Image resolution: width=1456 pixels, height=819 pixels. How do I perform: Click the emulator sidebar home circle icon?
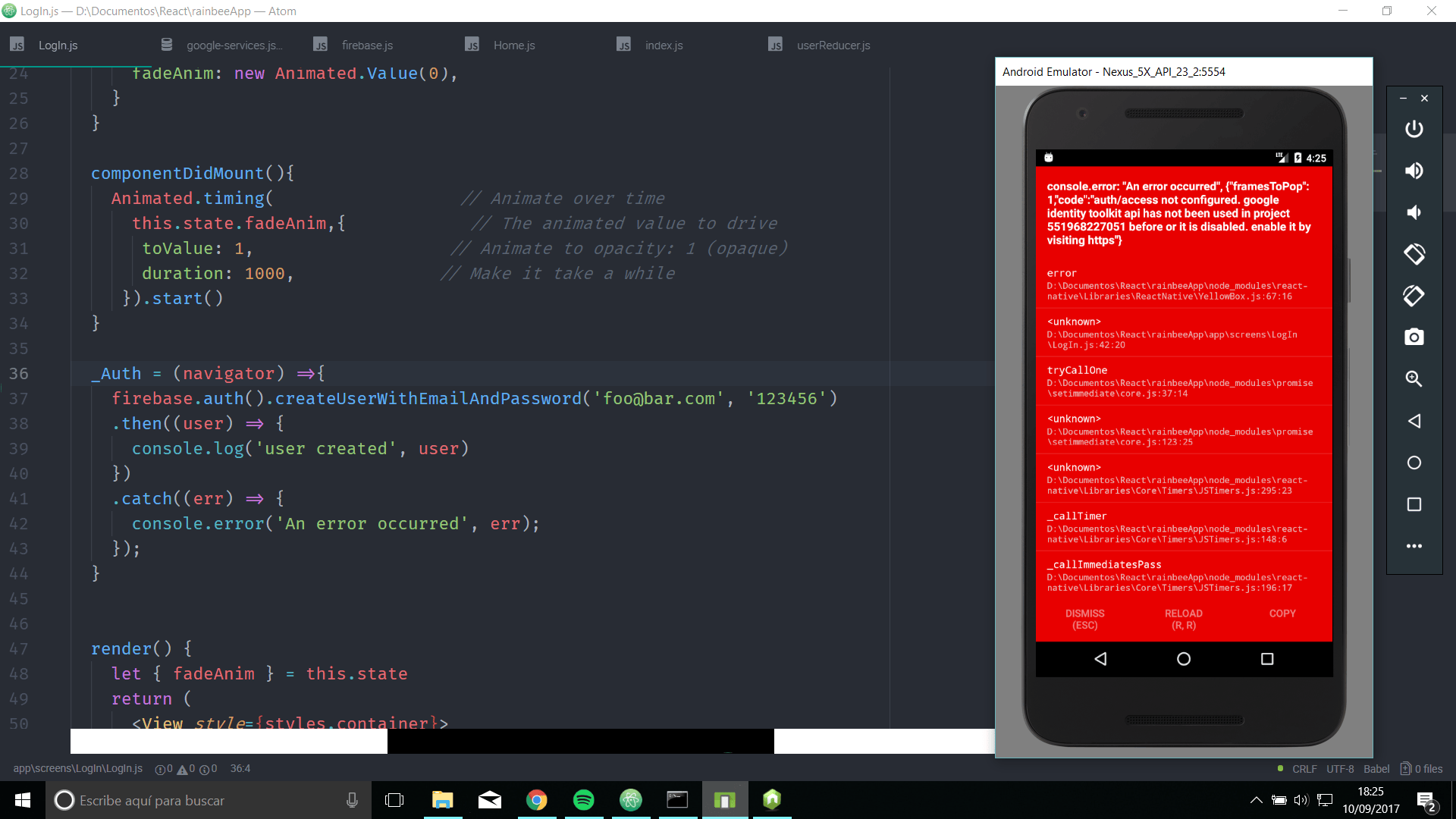1414,463
